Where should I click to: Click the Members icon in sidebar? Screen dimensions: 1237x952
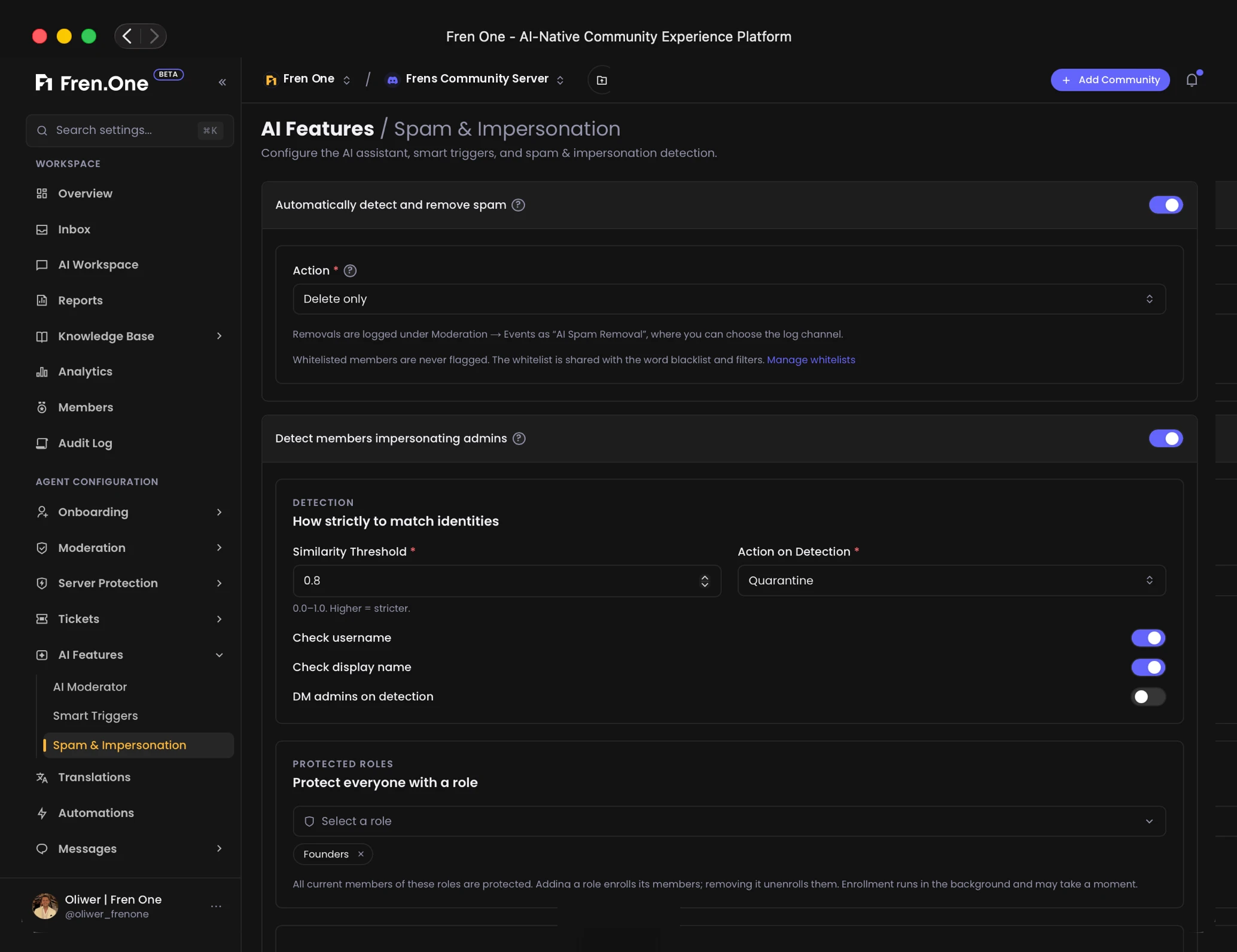click(42, 407)
